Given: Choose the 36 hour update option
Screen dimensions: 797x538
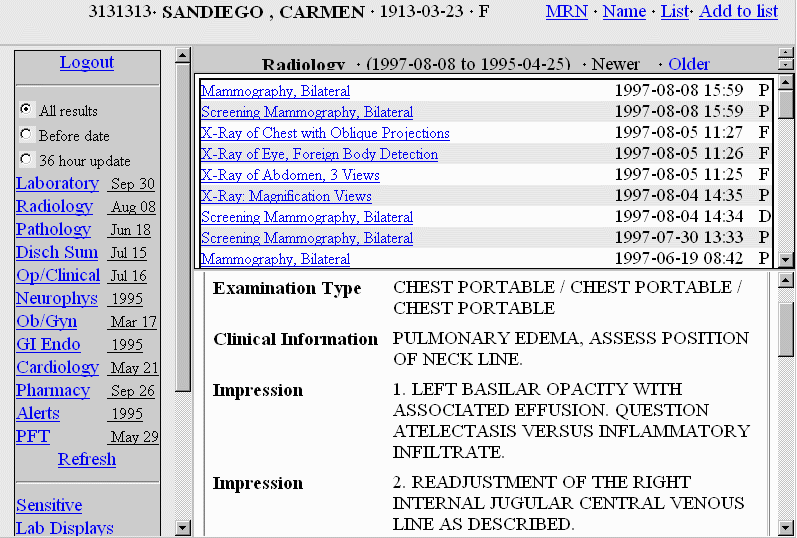Looking at the screenshot, I should pos(26,159).
